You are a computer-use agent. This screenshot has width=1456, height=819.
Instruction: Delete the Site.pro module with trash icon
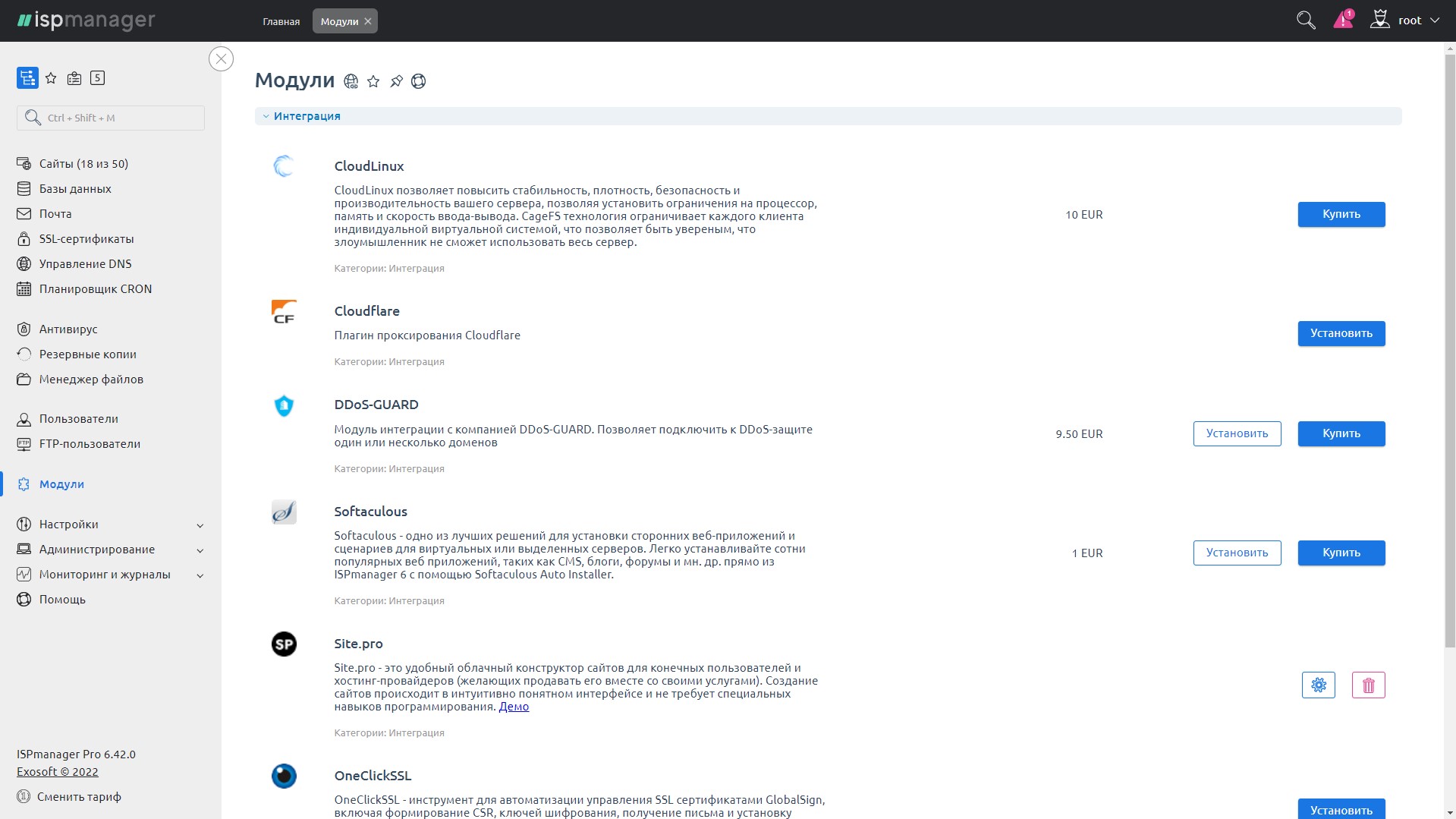click(x=1368, y=685)
